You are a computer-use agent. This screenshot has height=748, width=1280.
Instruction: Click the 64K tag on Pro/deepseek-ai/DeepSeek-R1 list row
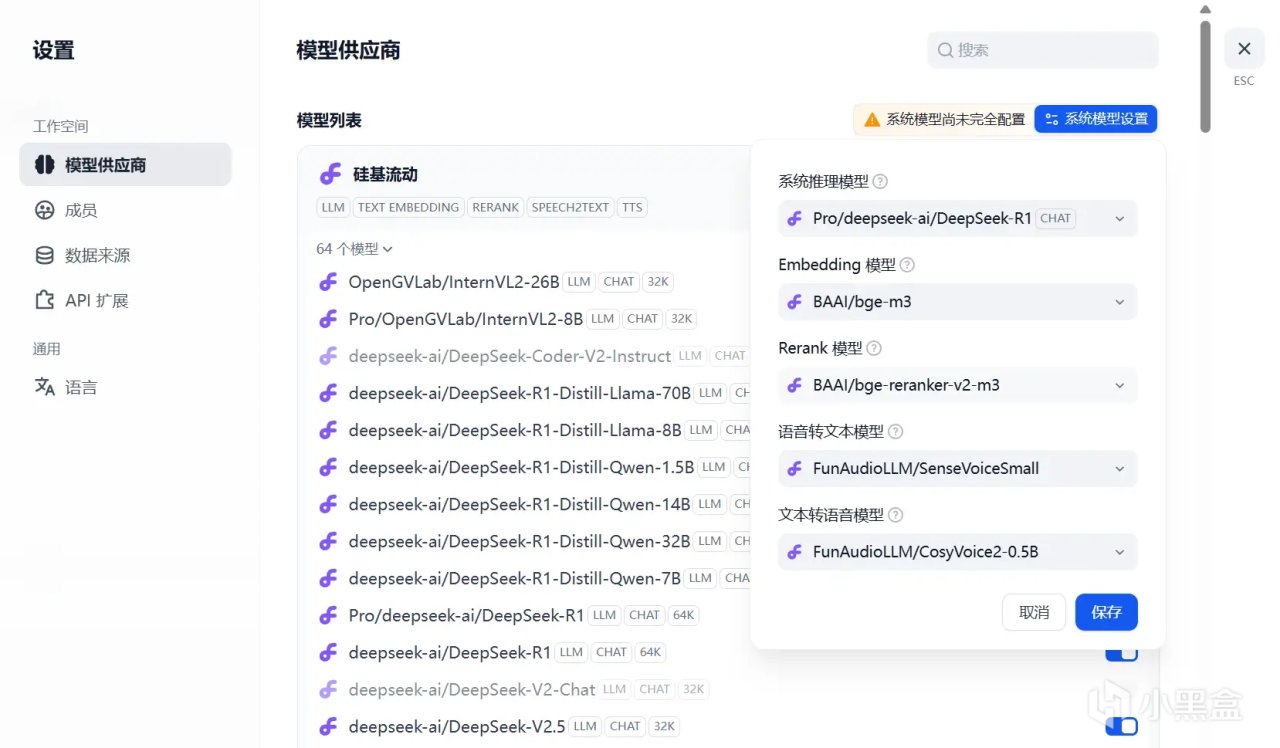(683, 615)
